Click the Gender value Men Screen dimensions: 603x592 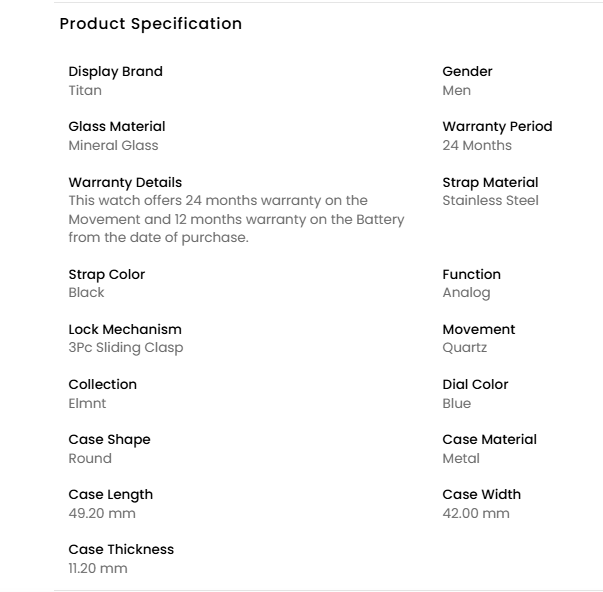coord(456,91)
